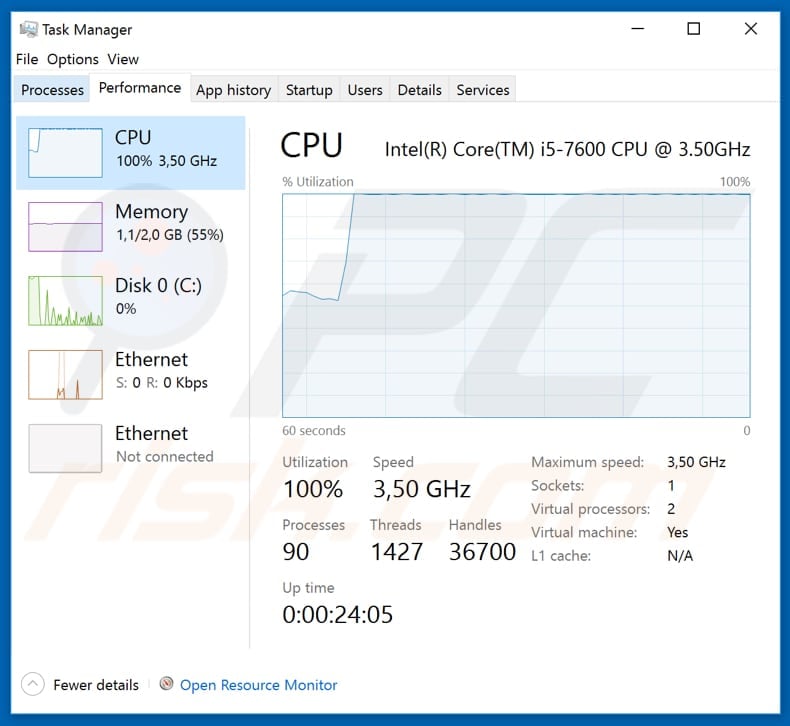Viewport: 790px width, 726px height.
Task: Open the Details tab
Action: point(419,90)
